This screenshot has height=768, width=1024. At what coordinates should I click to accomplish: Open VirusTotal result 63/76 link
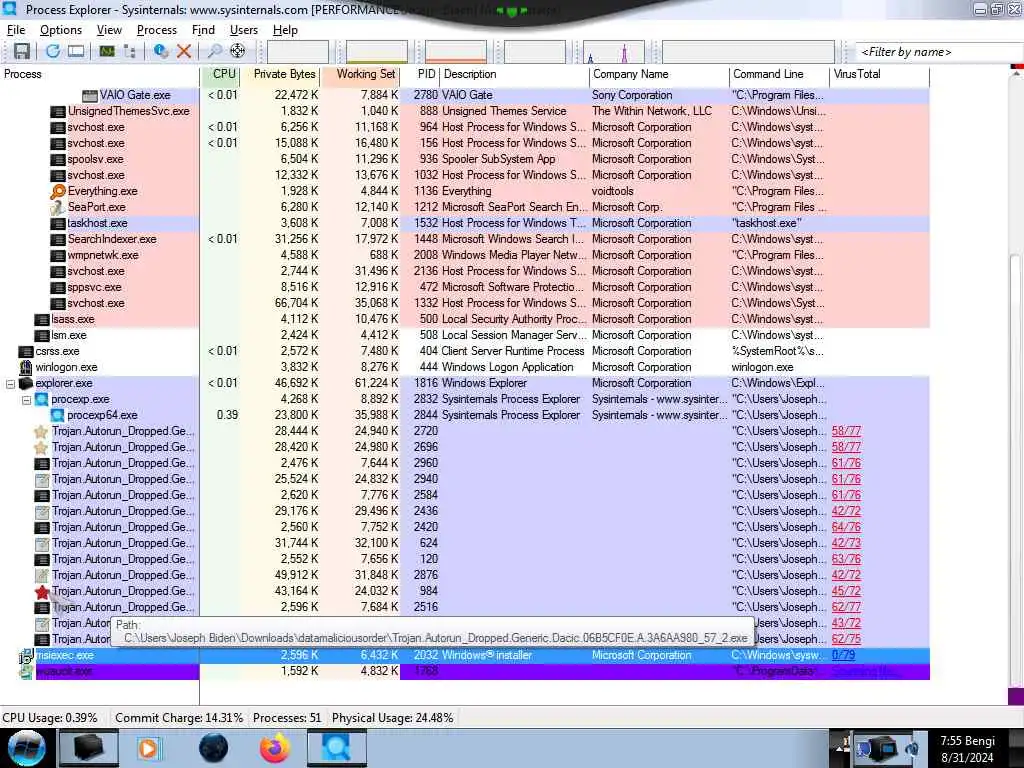(846, 559)
